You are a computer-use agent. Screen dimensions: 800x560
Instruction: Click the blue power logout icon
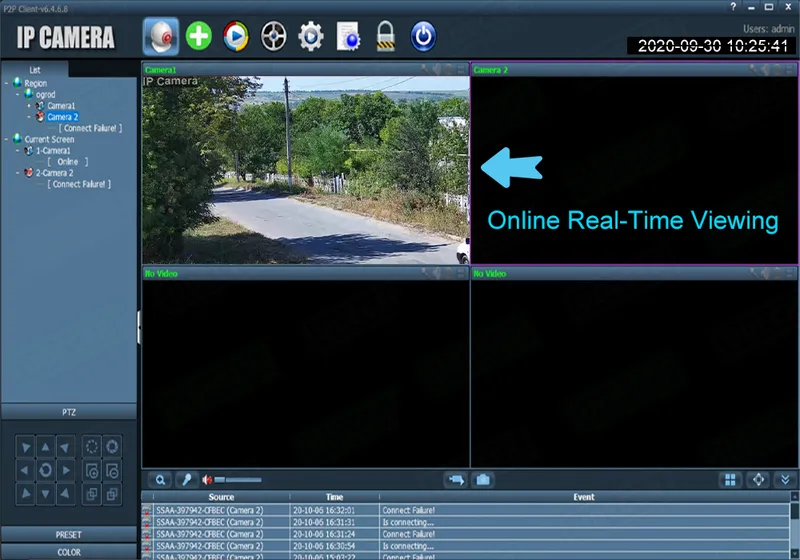coord(423,36)
